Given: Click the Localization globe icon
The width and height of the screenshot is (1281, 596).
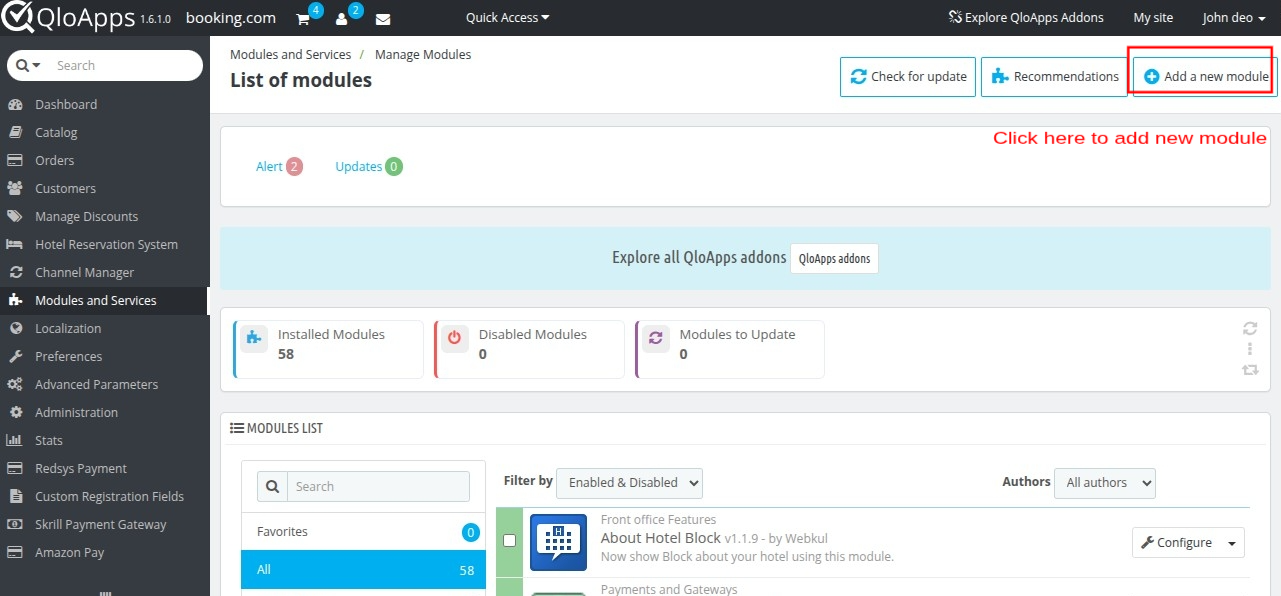Looking at the screenshot, I should pos(15,328).
